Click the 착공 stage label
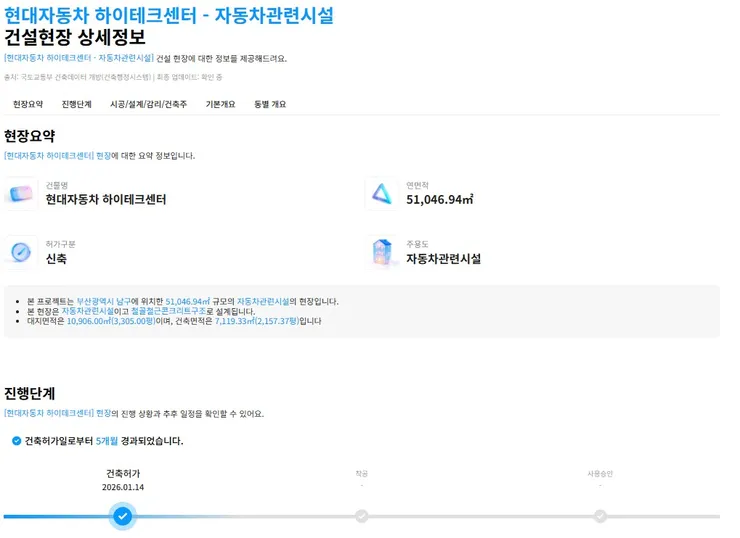This screenshot has height=538, width=740. click(x=362, y=473)
